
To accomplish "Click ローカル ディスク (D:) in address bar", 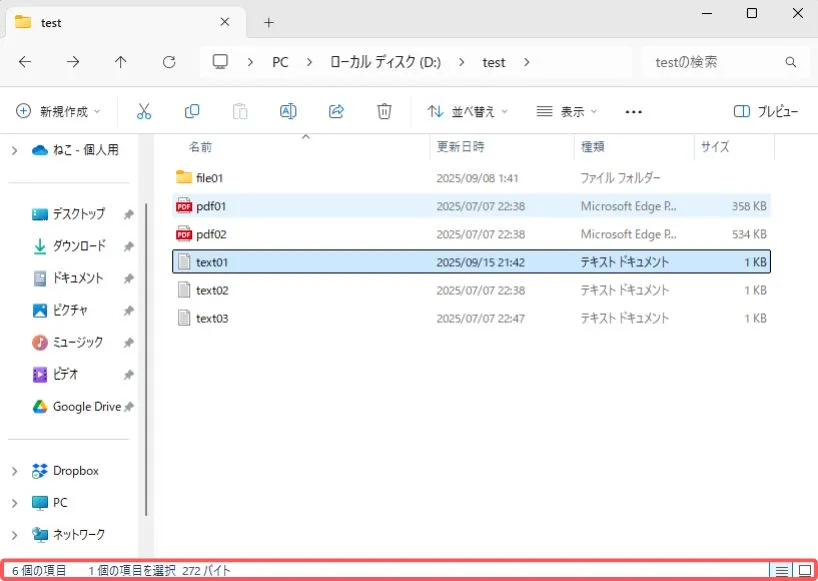I will [385, 62].
